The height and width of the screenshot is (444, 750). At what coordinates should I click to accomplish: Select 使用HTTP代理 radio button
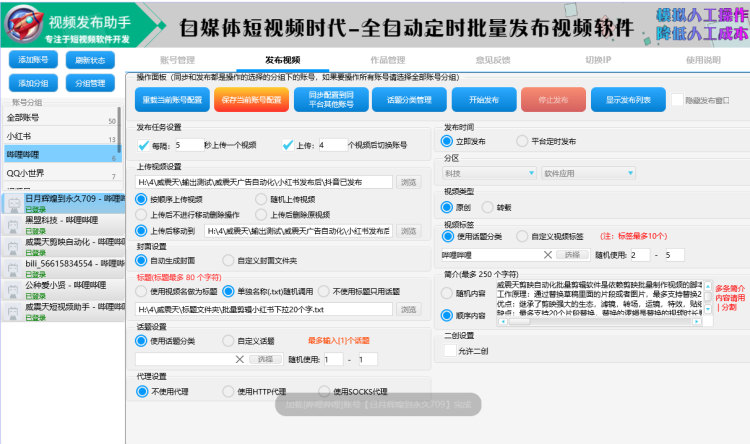coord(228,391)
